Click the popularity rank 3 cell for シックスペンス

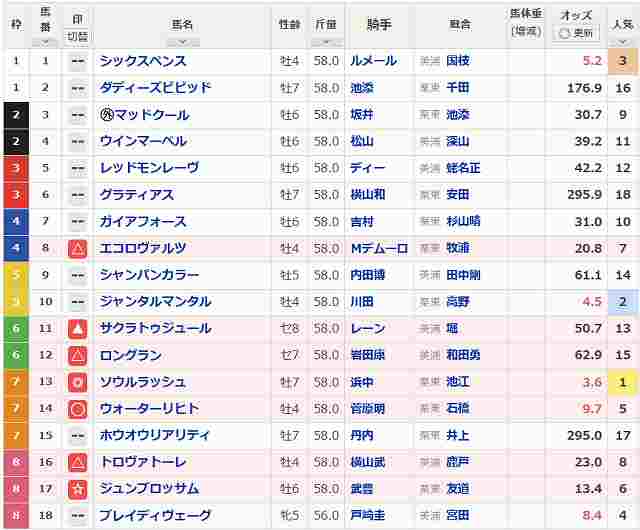(x=622, y=61)
